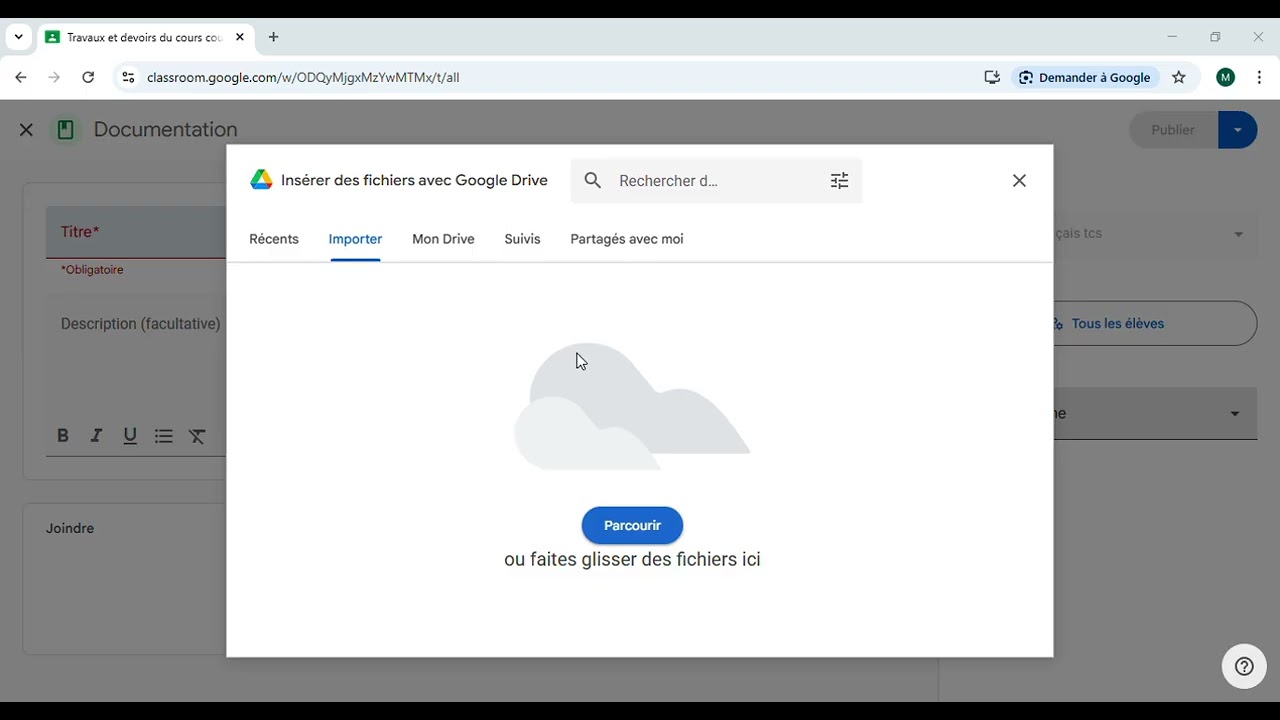The height and width of the screenshot is (720, 1280).
Task: Go back with browser back arrow
Action: 21,77
